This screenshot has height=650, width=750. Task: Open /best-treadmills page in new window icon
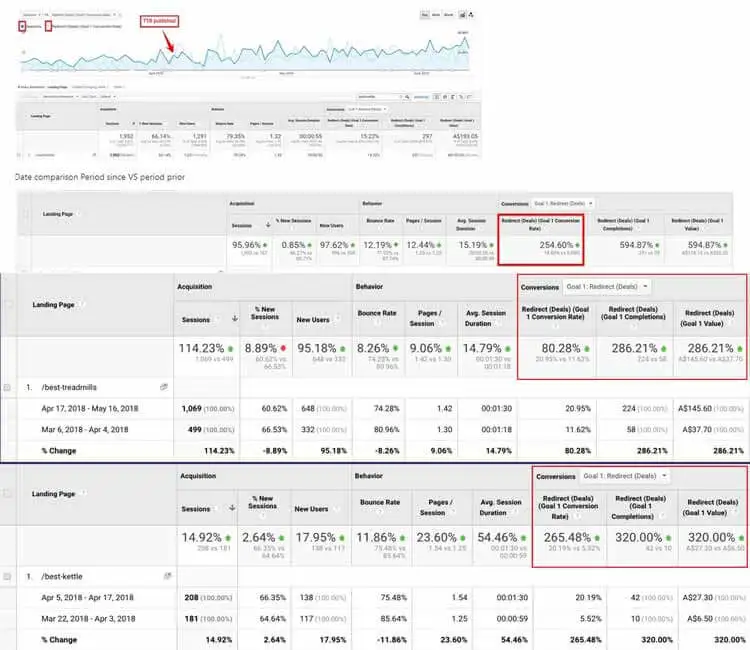tap(164, 387)
